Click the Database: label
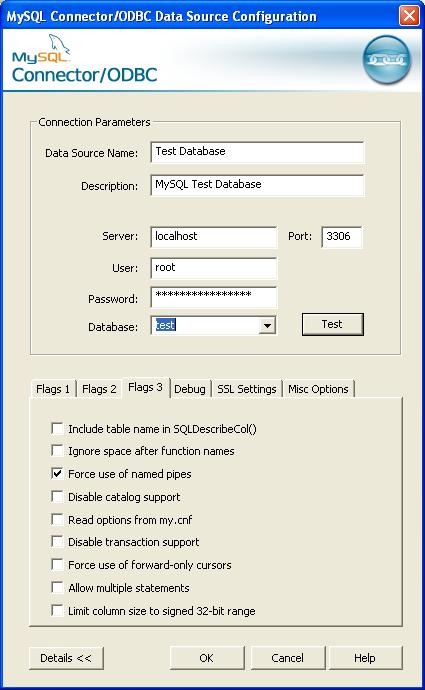Screen dimensions: 425x690 [113, 327]
